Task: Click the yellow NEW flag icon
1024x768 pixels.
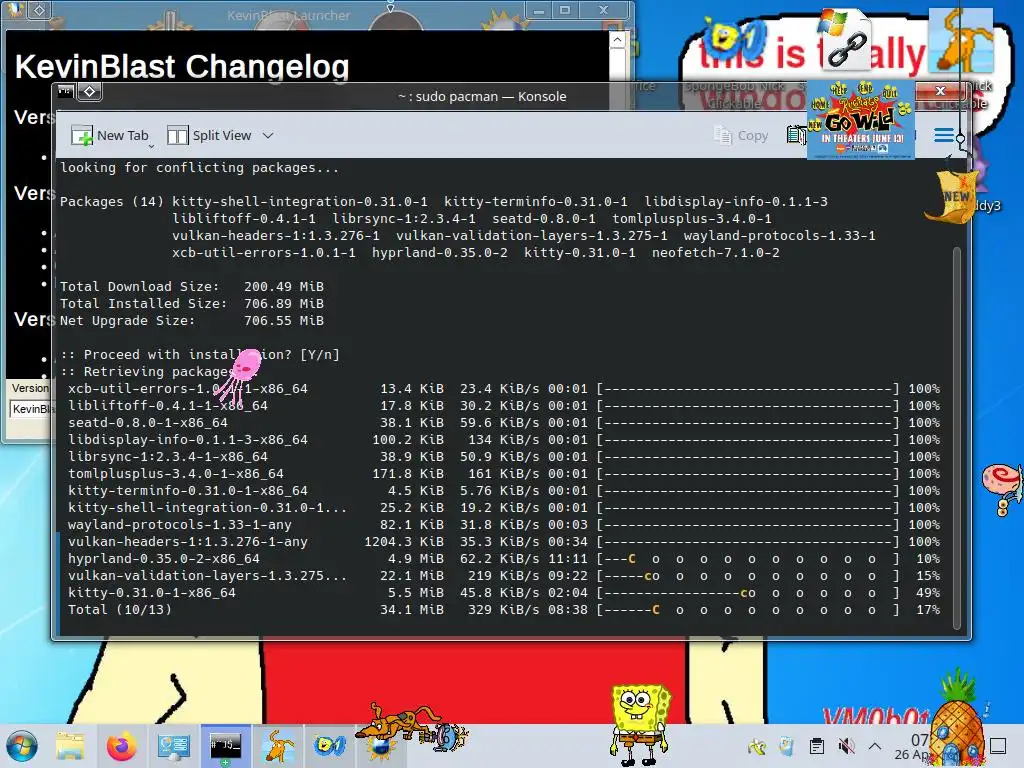Action: [952, 197]
